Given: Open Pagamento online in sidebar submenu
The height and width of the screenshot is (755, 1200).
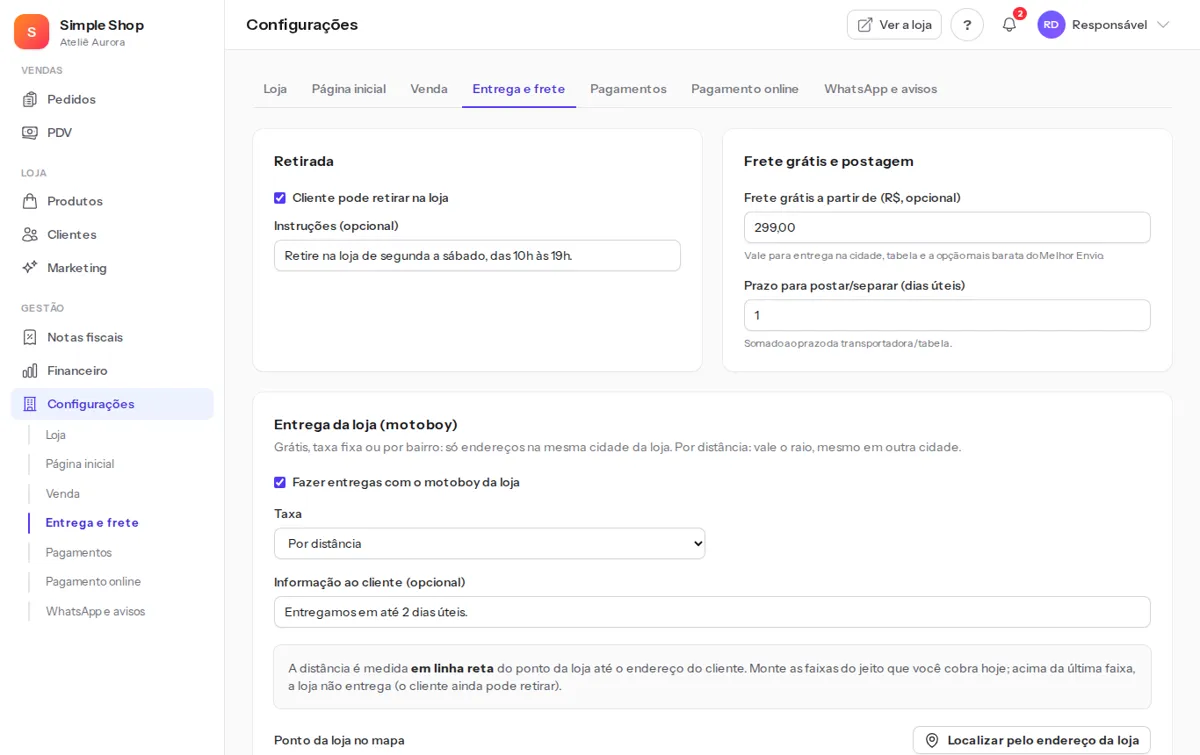Looking at the screenshot, I should click(93, 582).
